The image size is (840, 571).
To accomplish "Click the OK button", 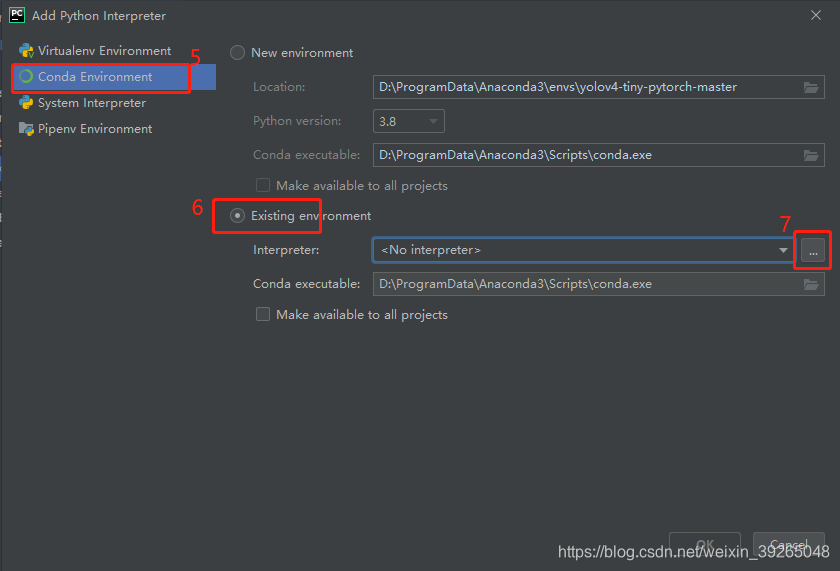I will tap(705, 545).
